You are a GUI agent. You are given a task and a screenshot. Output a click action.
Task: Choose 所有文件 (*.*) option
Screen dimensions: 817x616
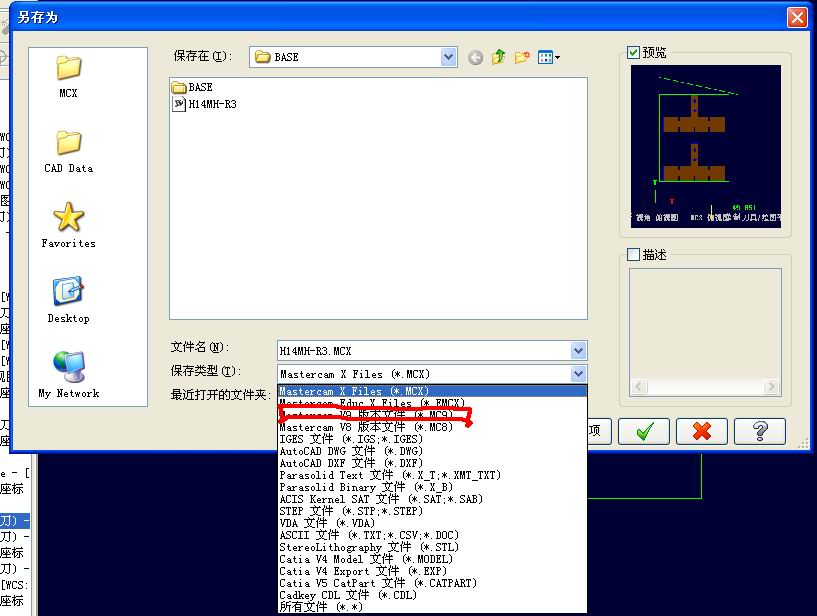tap(432, 607)
